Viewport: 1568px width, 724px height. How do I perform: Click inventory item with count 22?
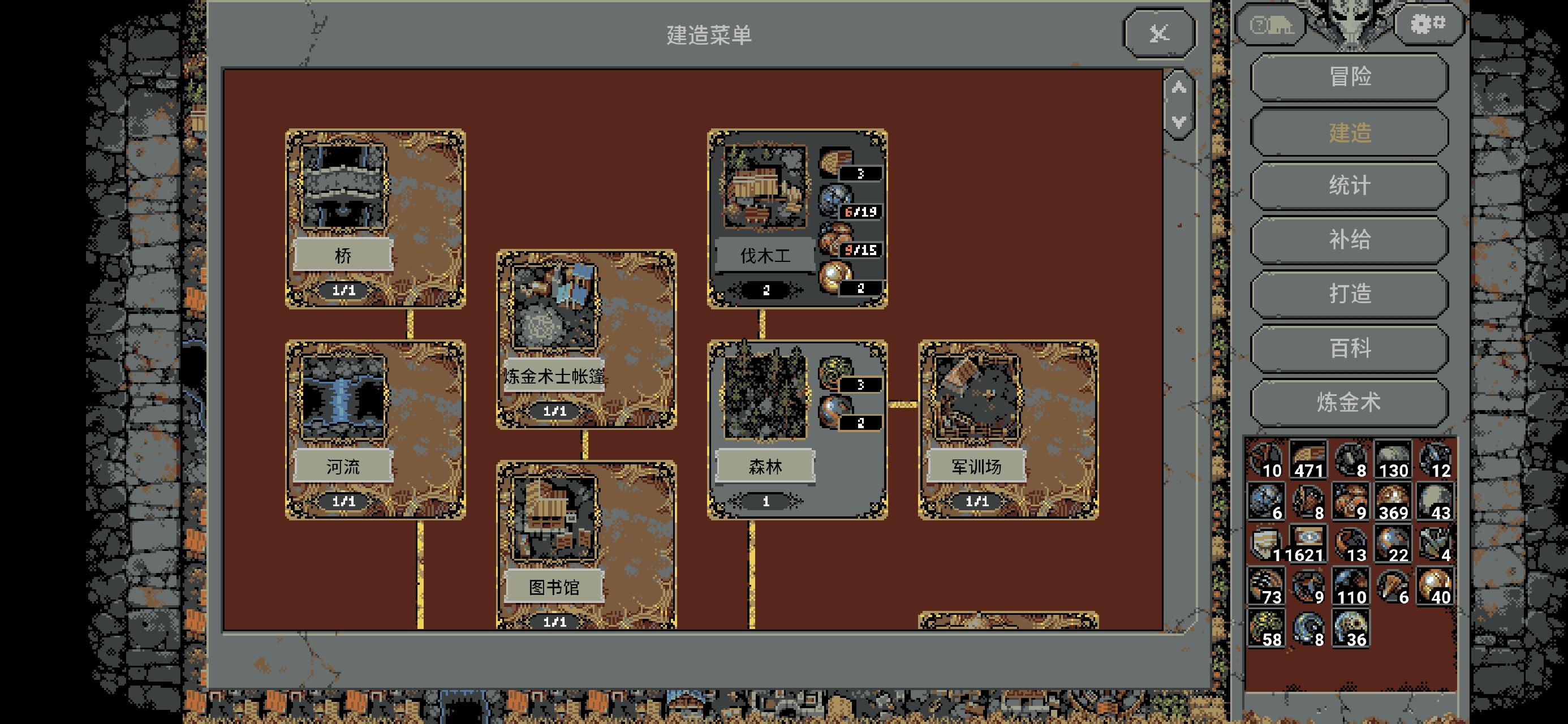click(1393, 545)
